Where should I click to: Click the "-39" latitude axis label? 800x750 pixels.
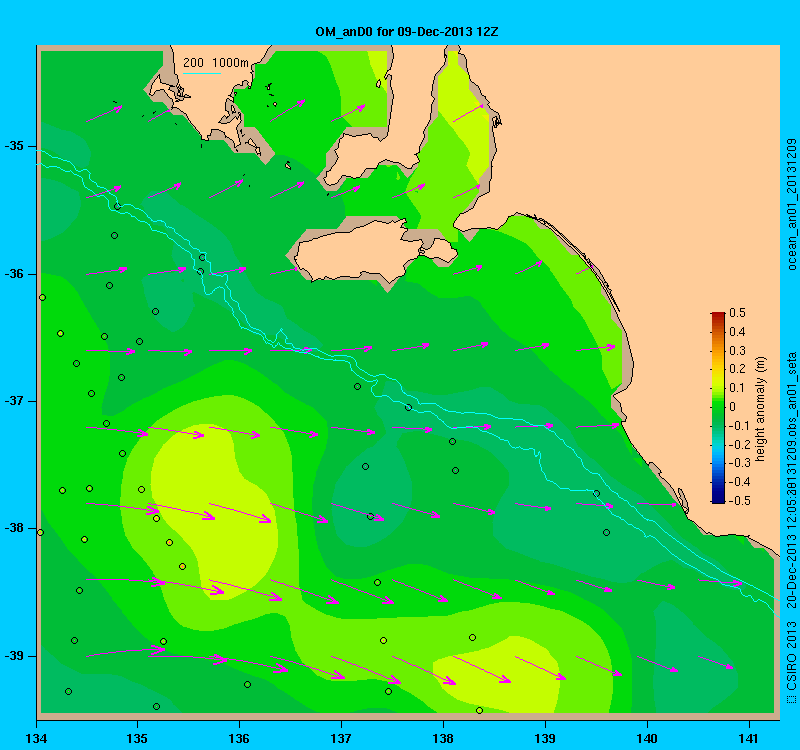pos(14,656)
